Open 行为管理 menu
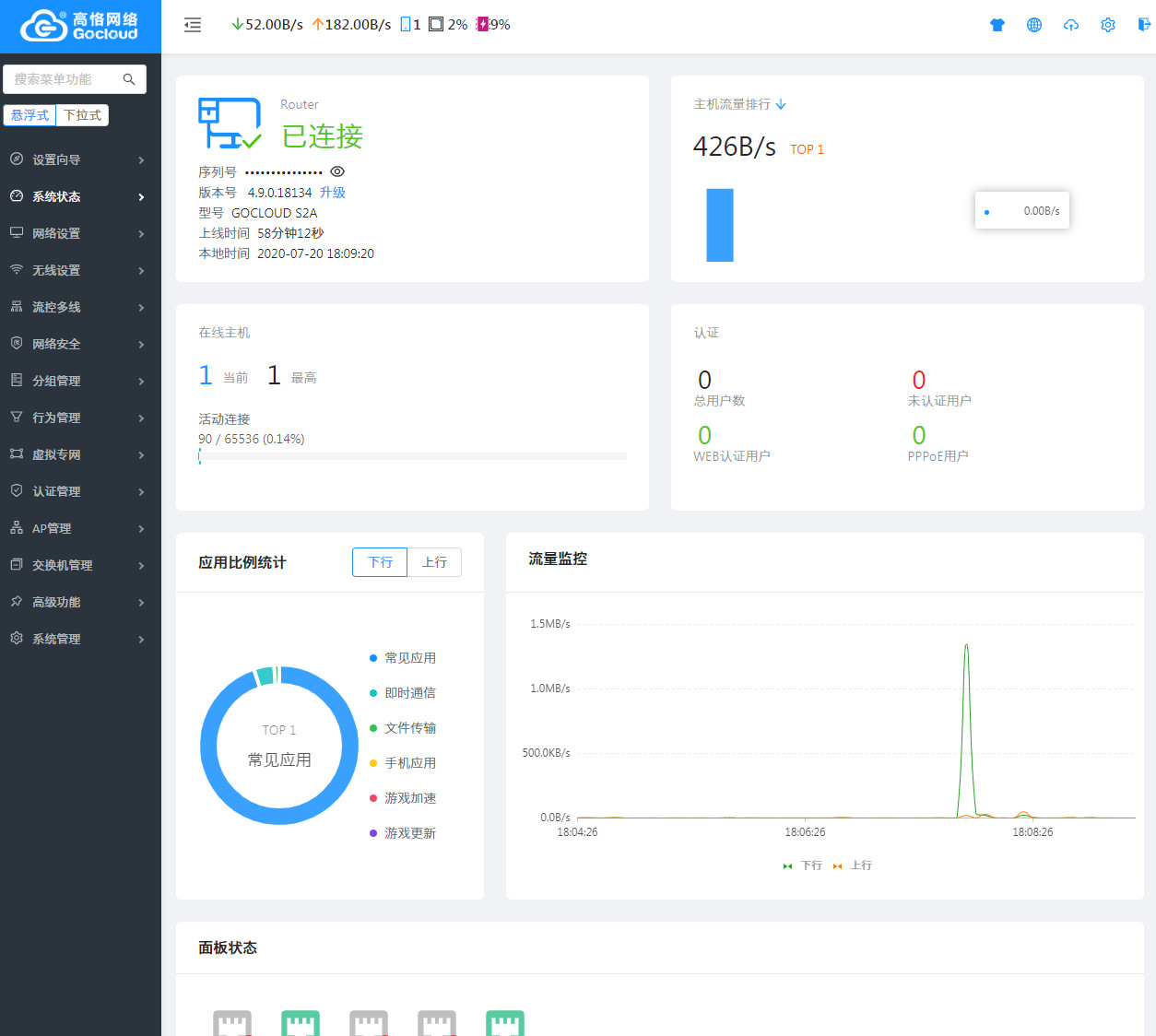1156x1036 pixels. (x=80, y=418)
